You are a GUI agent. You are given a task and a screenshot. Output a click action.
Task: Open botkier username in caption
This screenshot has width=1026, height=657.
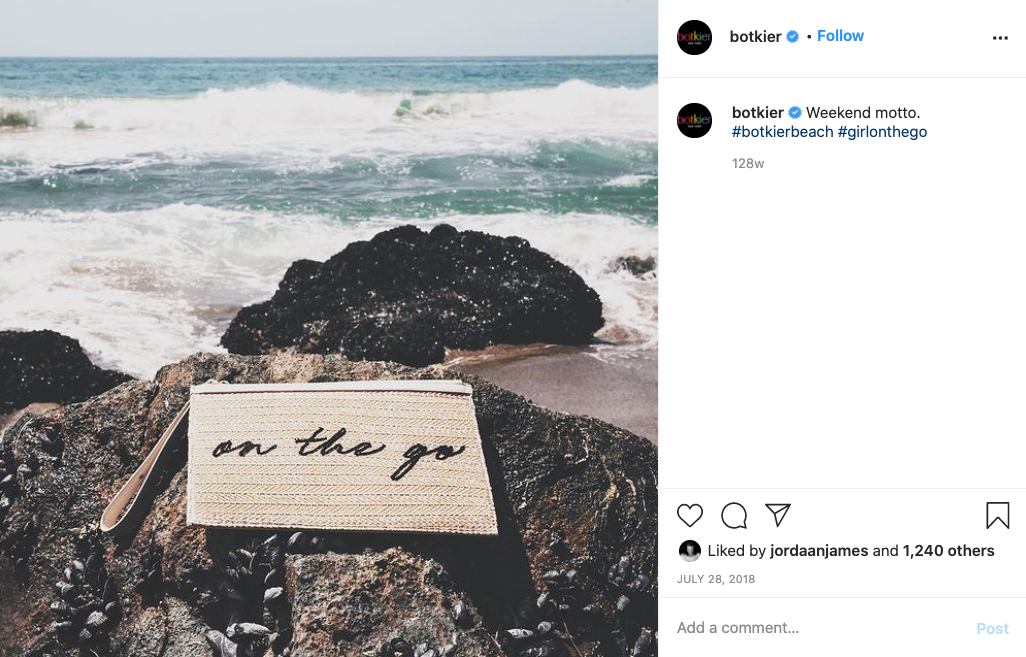point(758,113)
